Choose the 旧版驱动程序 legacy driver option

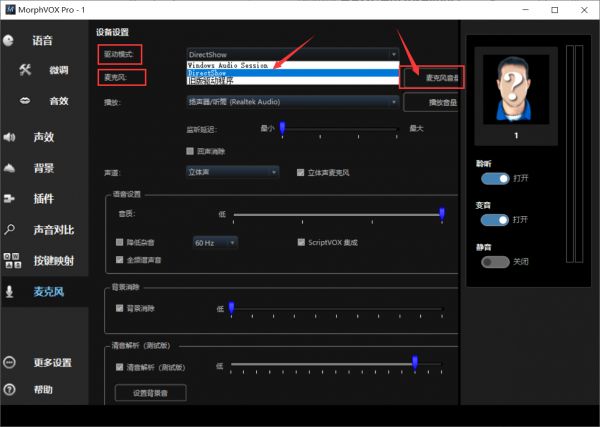pyautogui.click(x=293, y=81)
